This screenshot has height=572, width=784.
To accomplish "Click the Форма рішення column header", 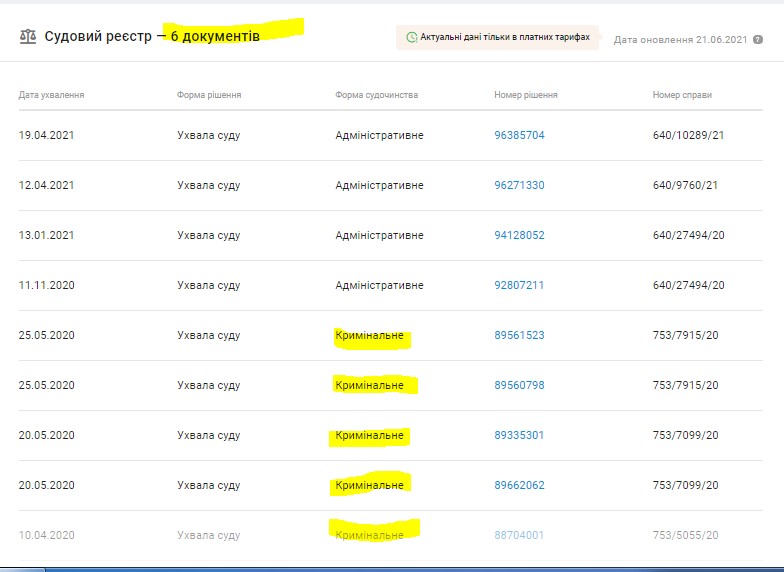I will tap(209, 95).
